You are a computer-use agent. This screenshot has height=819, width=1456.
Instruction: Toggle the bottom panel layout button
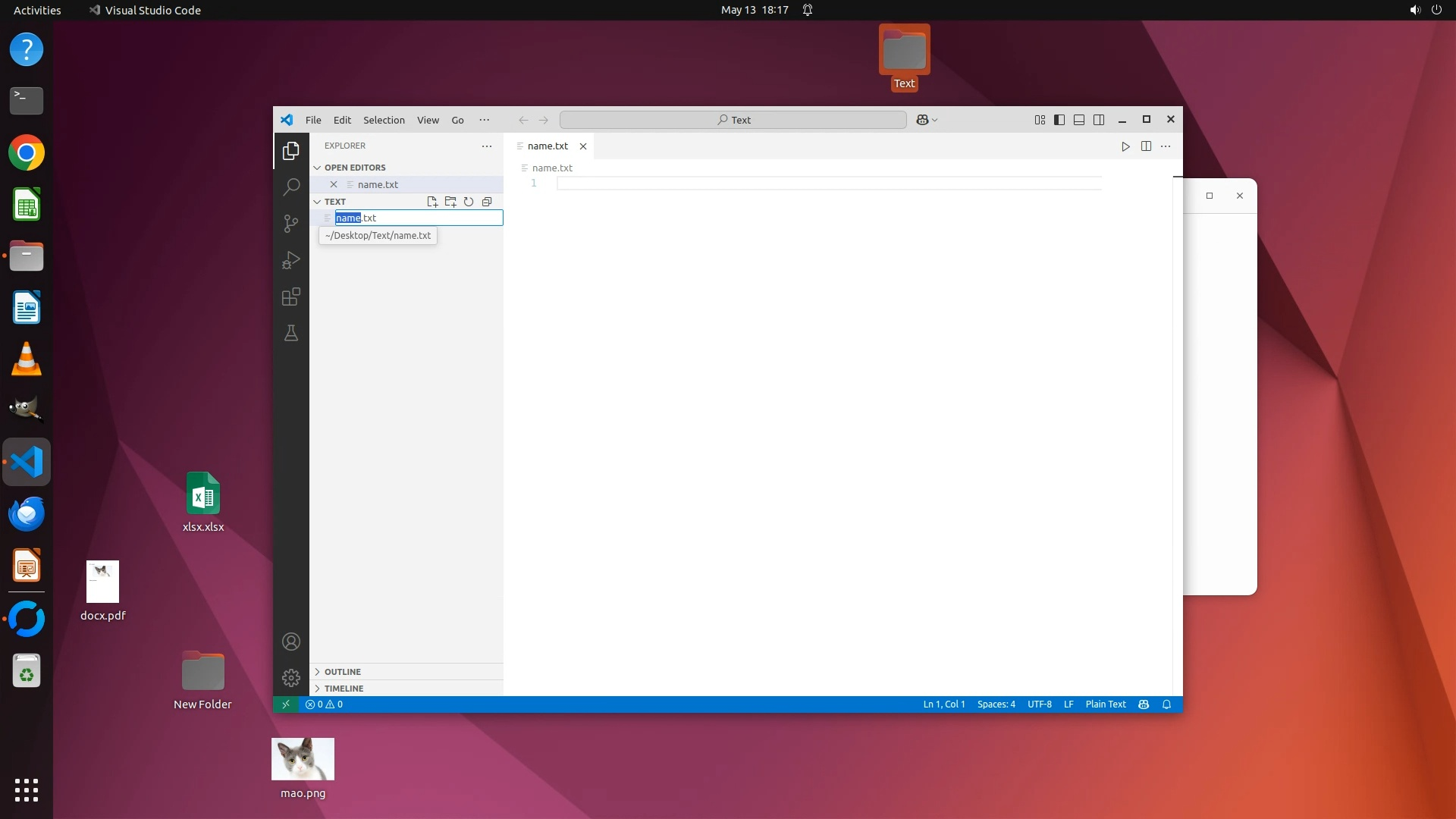(x=1079, y=120)
